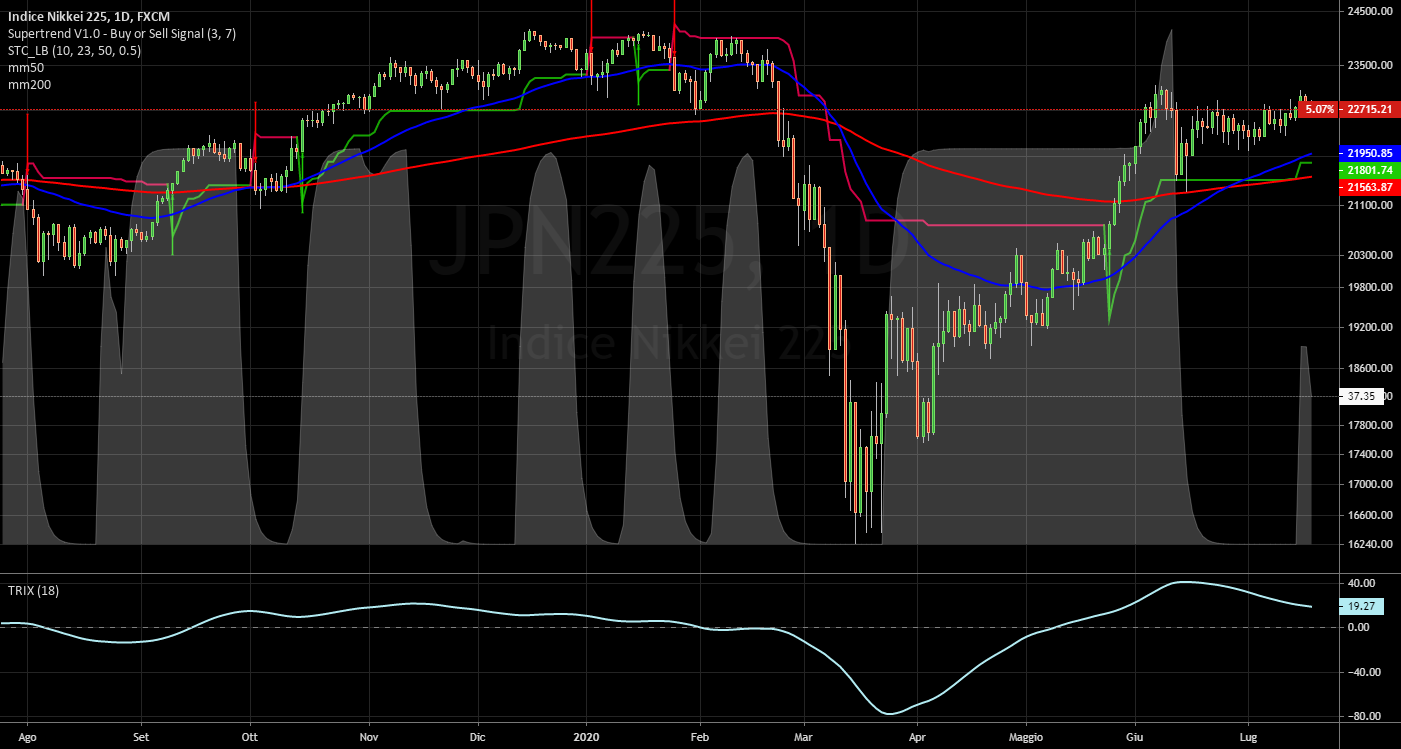Viewport: 1401px width, 749px height.
Task: Click the 17000.00 price axis label
Action: 1370,484
